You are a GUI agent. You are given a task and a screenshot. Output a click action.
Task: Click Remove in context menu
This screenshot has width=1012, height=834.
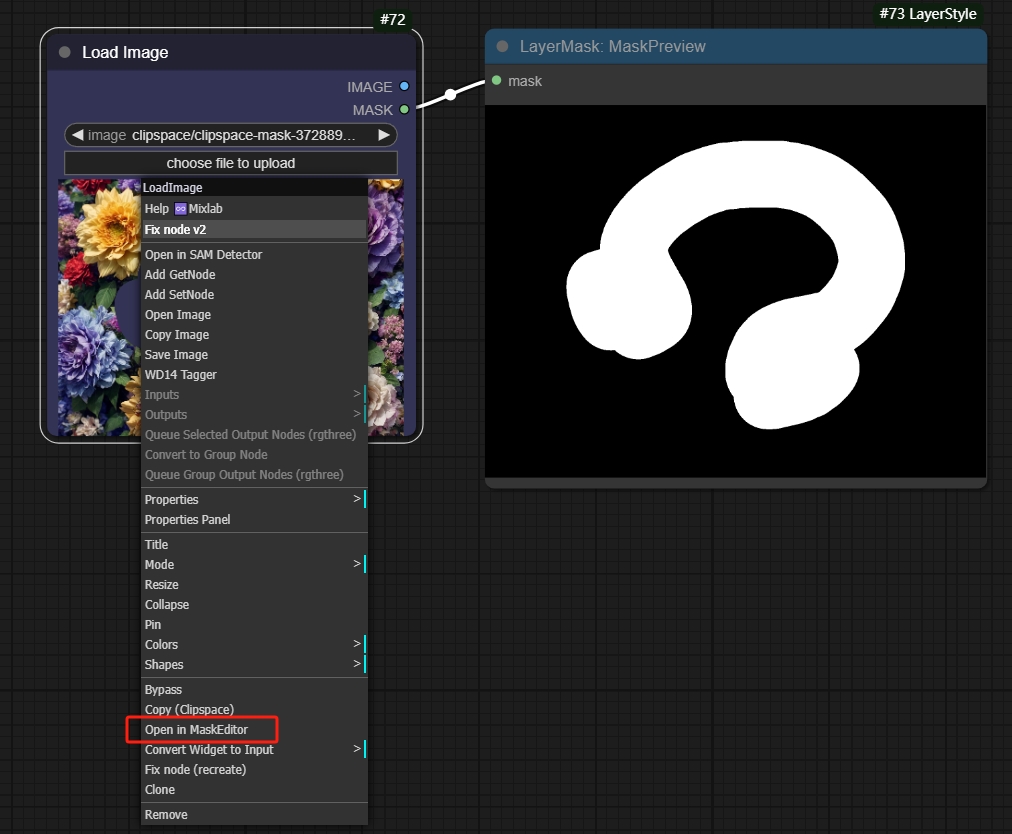(x=167, y=814)
